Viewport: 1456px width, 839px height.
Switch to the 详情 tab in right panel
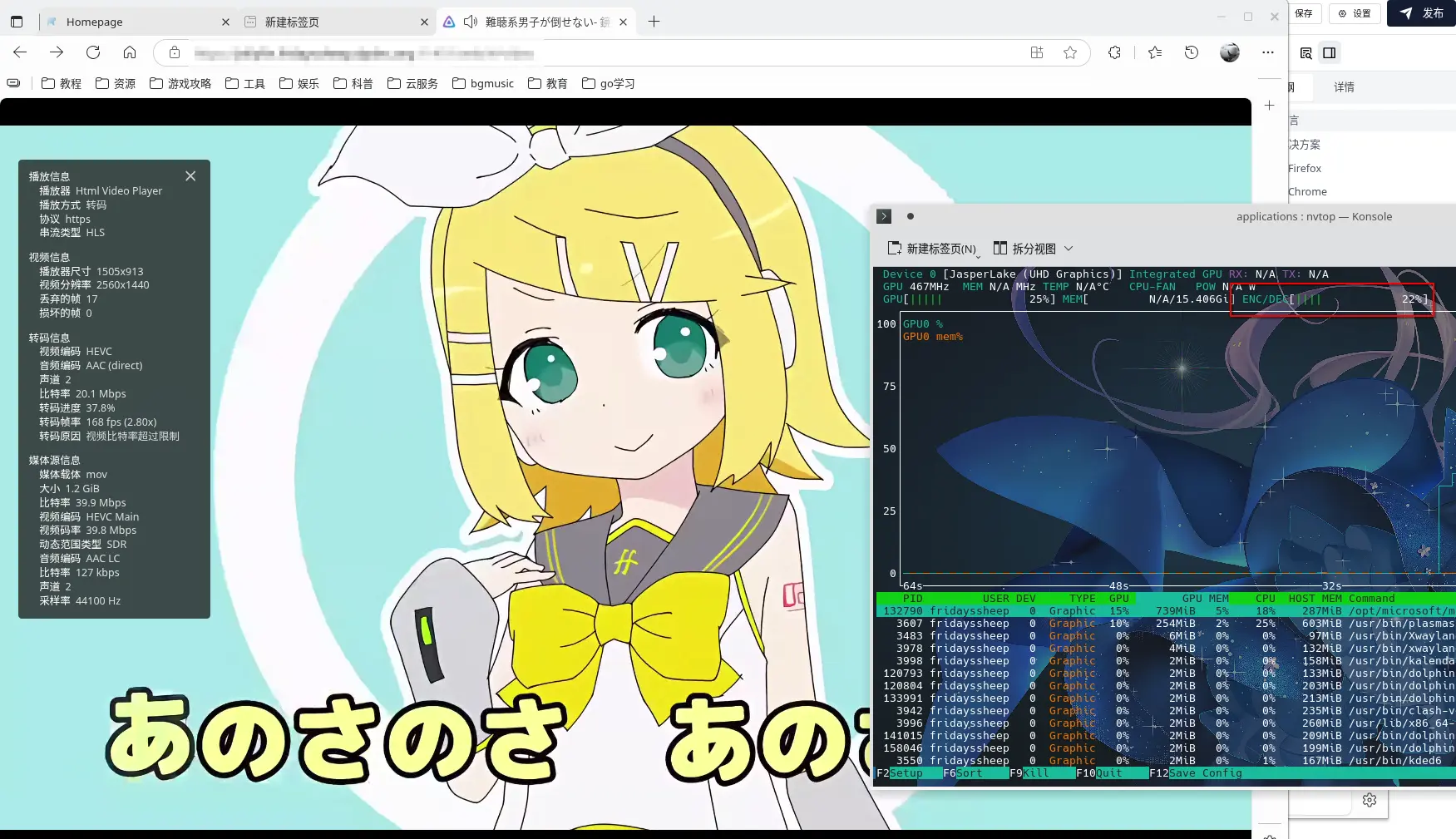1345,87
